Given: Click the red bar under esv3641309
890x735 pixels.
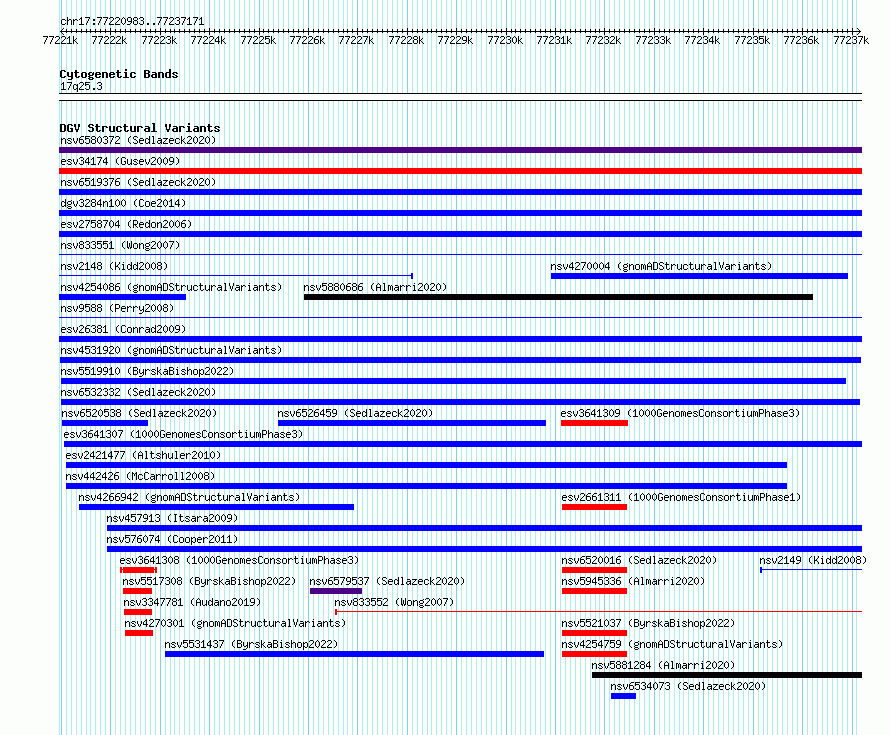Looking at the screenshot, I should pos(594,423).
